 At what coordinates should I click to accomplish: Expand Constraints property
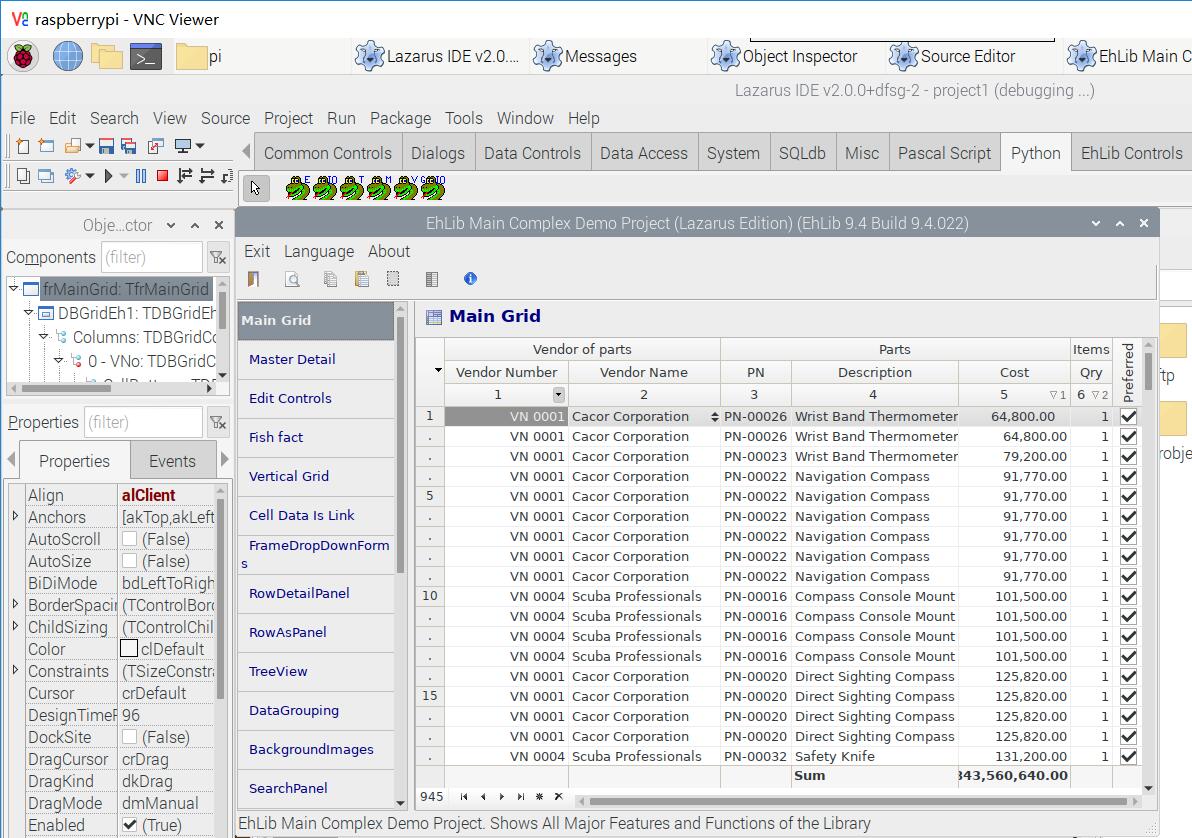tap(15, 670)
